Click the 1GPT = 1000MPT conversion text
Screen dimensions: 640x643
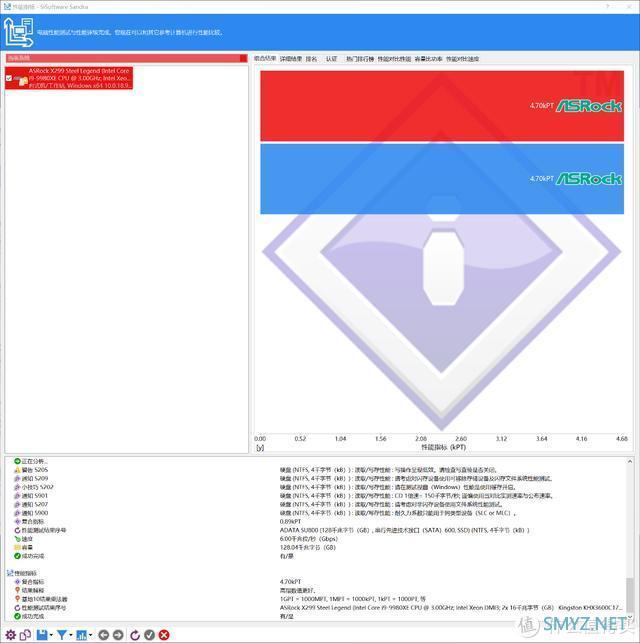[x=353, y=599]
